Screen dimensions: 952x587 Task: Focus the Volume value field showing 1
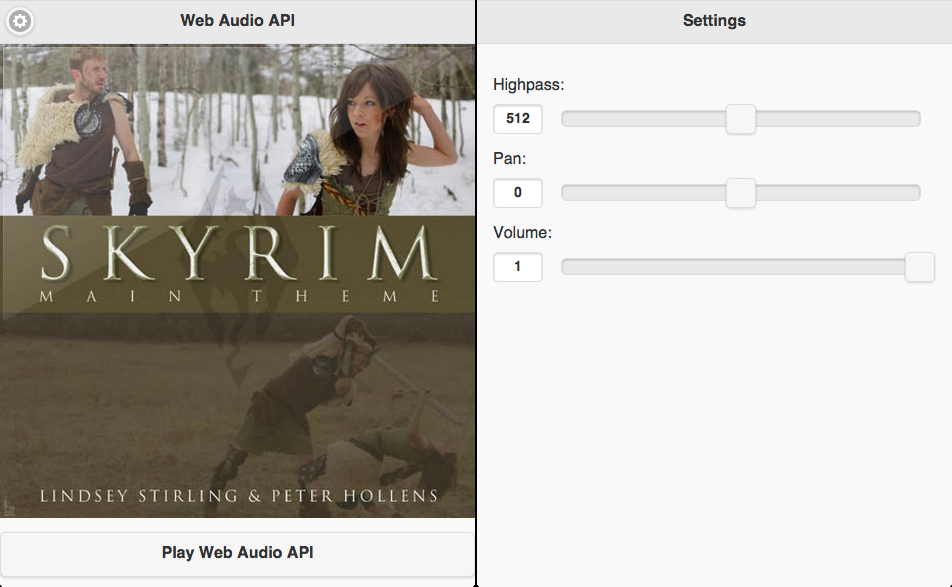click(x=518, y=267)
